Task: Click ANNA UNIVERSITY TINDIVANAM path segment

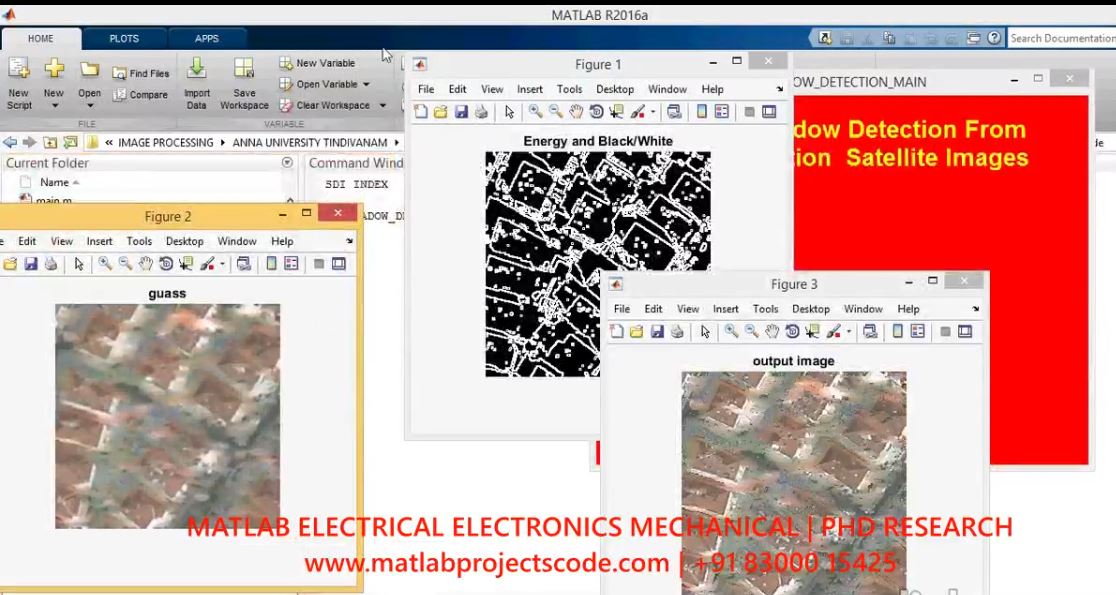Action: pos(310,142)
